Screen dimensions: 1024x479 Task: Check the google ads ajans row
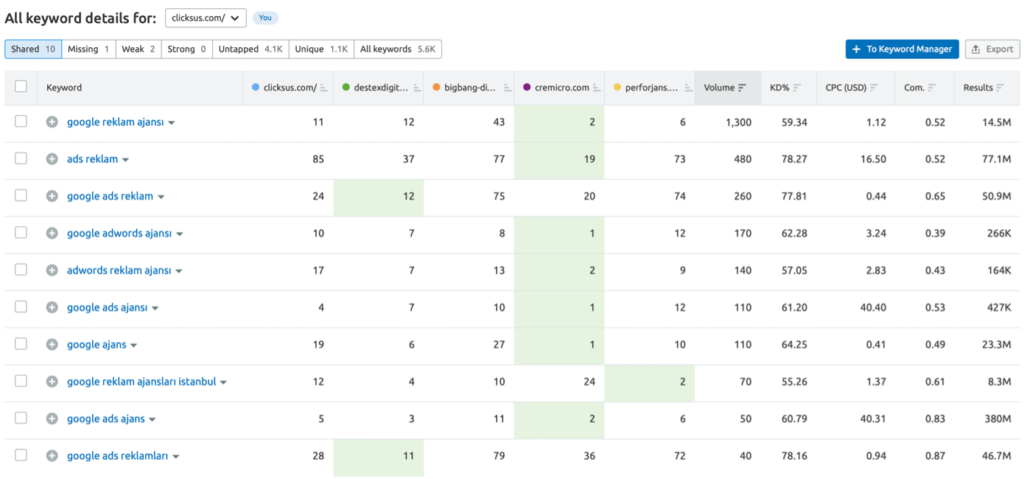point(21,418)
